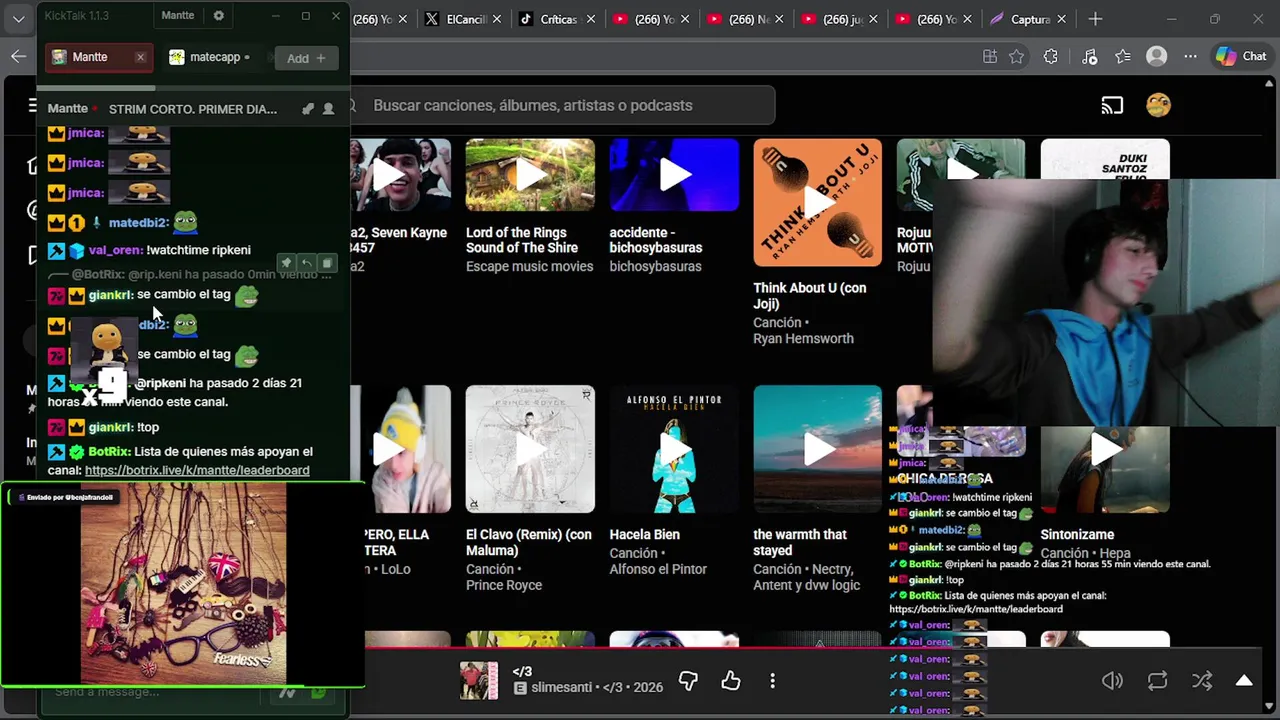This screenshot has width=1280, height=720.
Task: Open pinned message icon in KickTalk header
Action: click(x=308, y=109)
